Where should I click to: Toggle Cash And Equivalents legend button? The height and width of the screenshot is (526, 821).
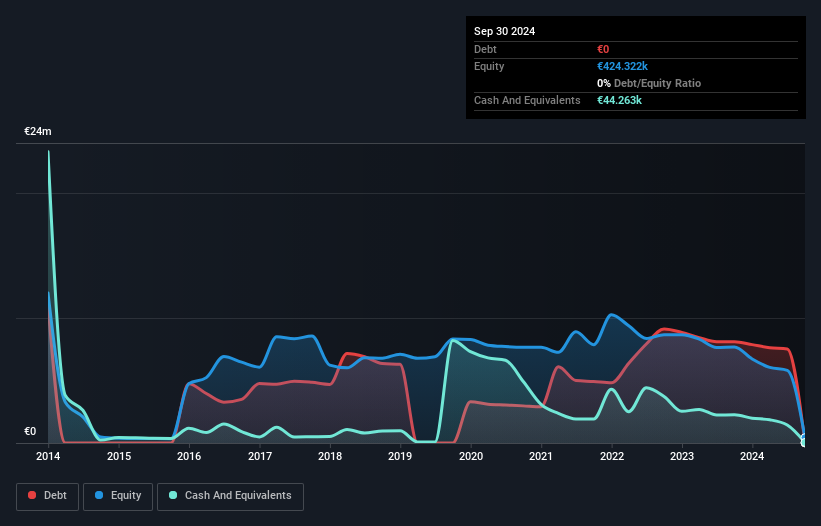point(230,496)
